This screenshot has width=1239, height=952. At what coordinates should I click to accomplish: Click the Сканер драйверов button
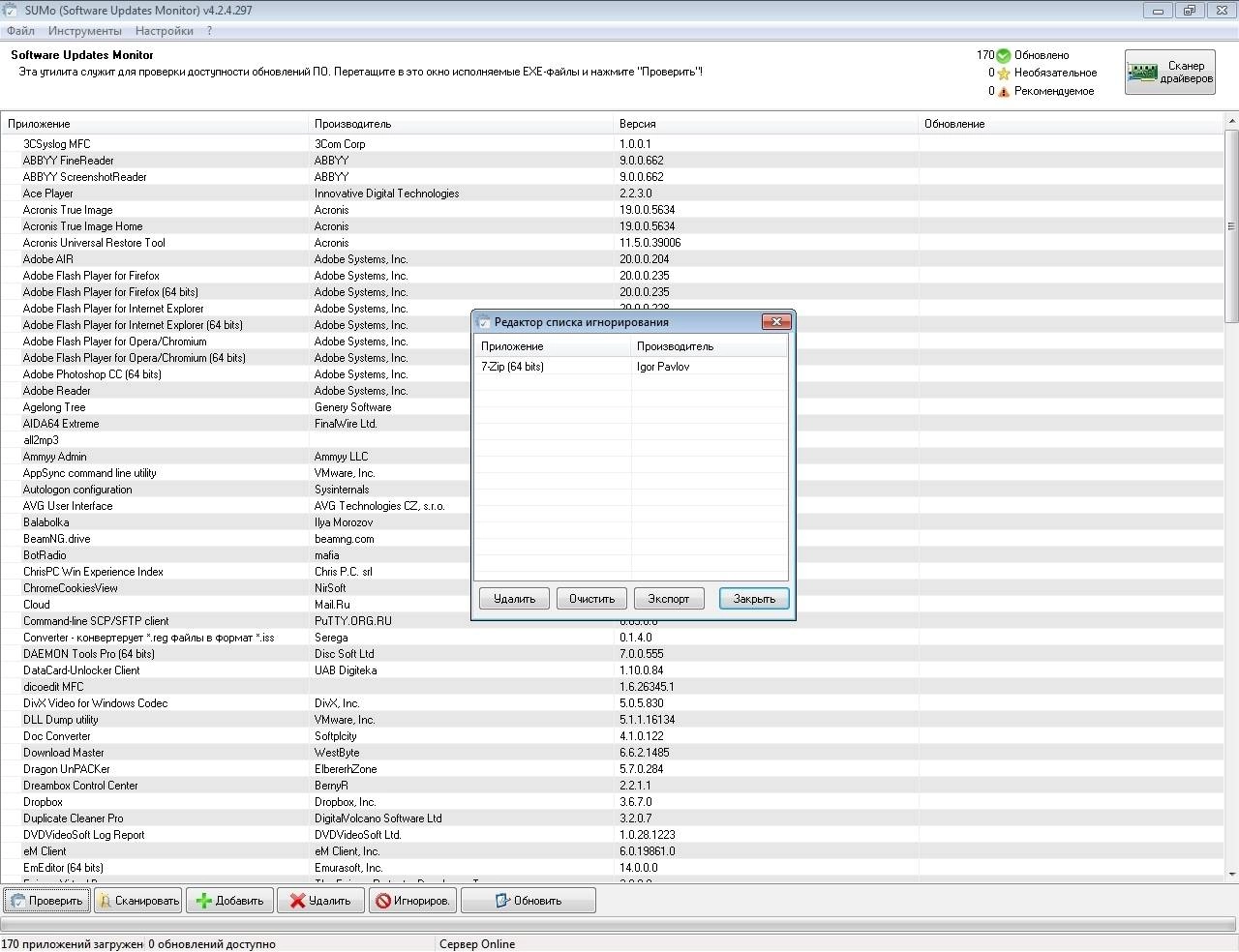click(1169, 73)
